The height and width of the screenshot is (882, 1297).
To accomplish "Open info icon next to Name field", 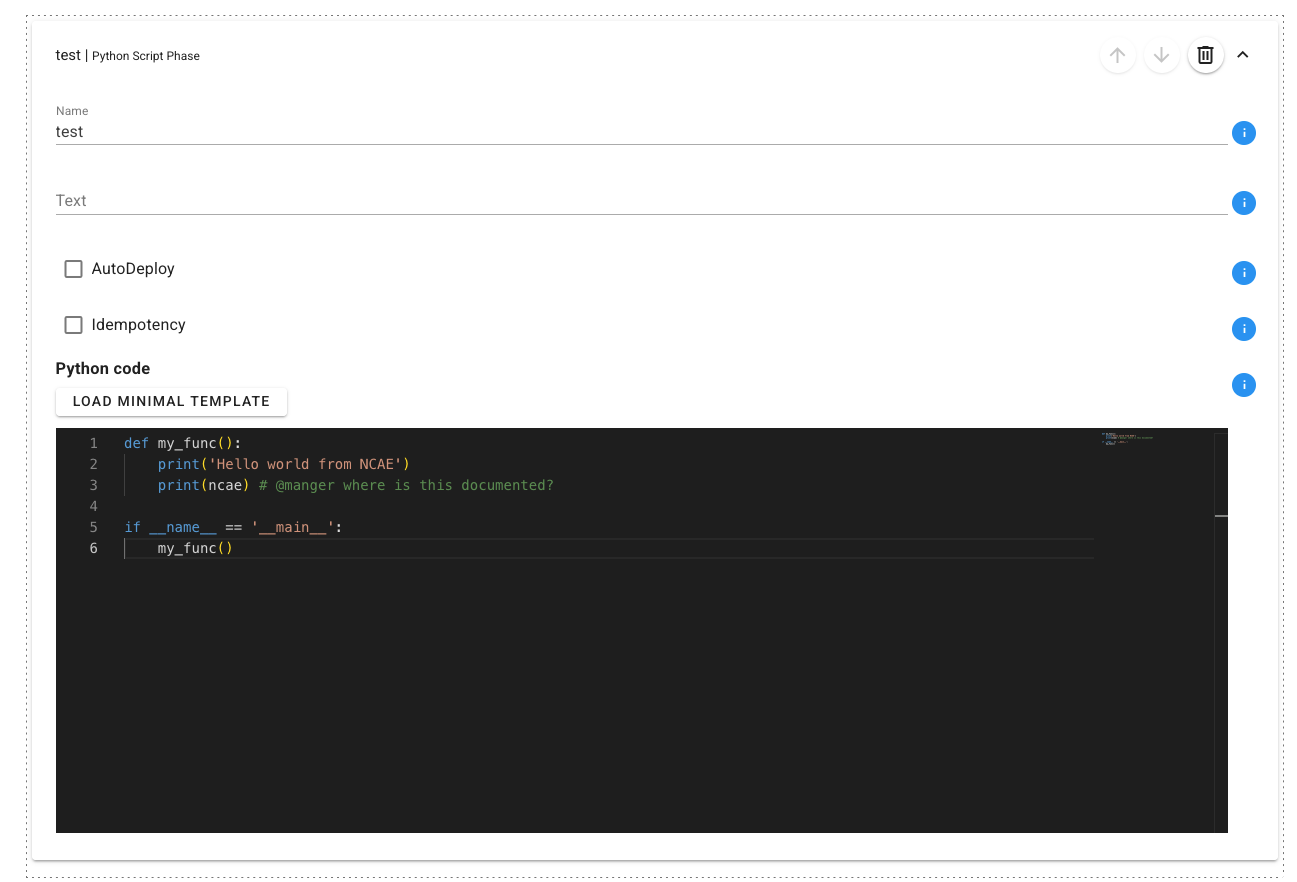I will coord(1243,133).
